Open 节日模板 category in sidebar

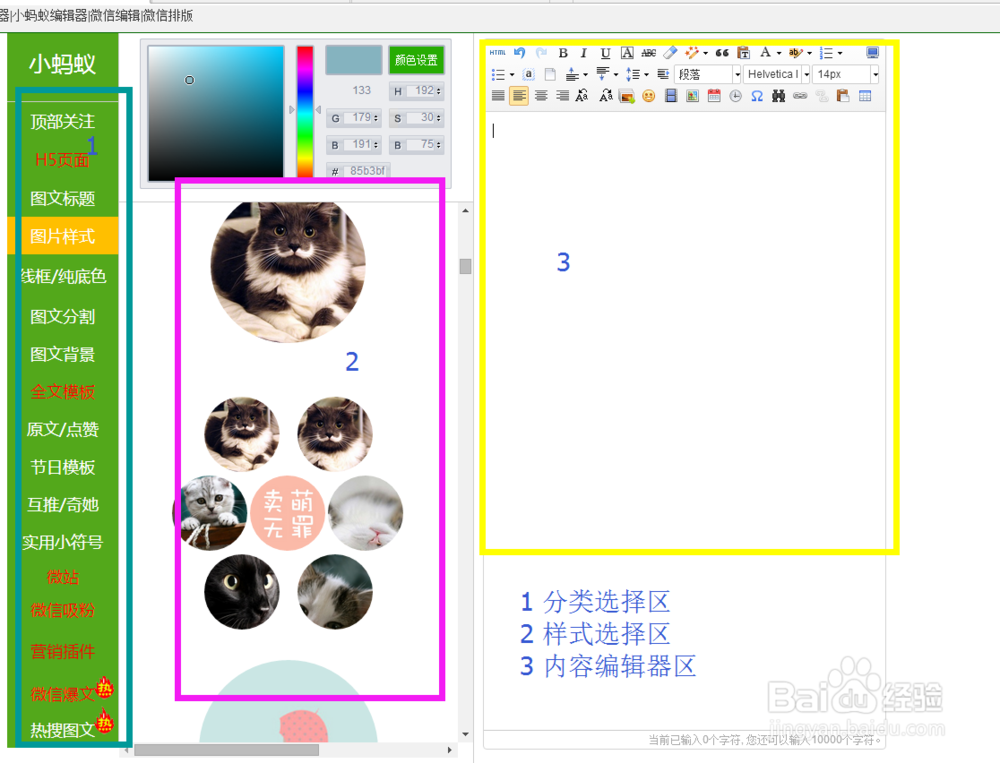pyautogui.click(x=62, y=467)
